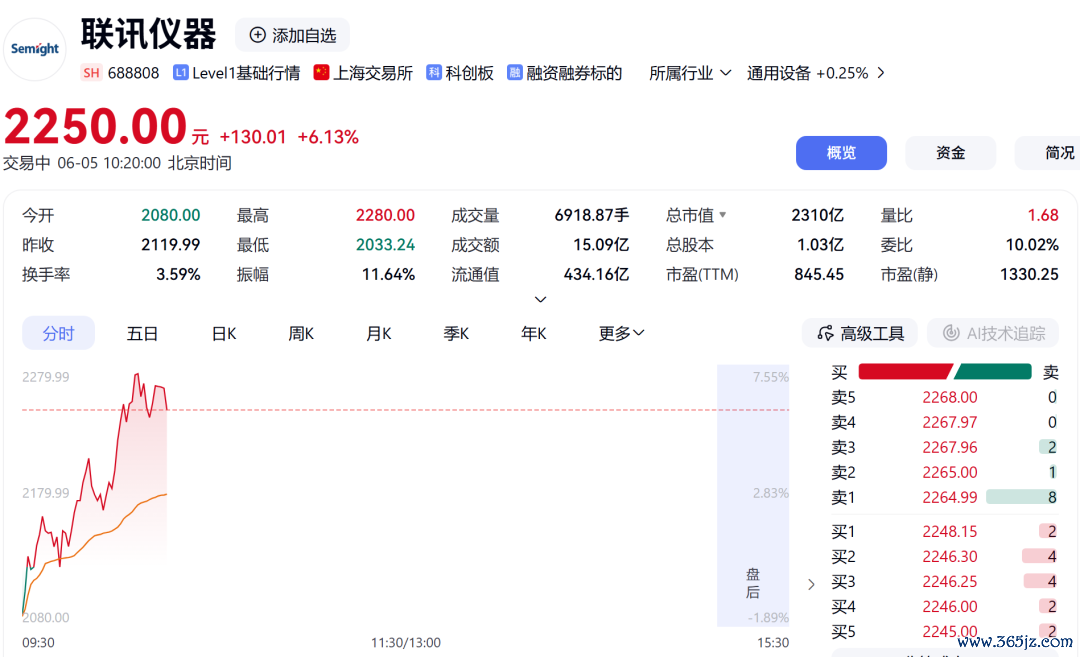Add stock via 添加自选 button

293,35
